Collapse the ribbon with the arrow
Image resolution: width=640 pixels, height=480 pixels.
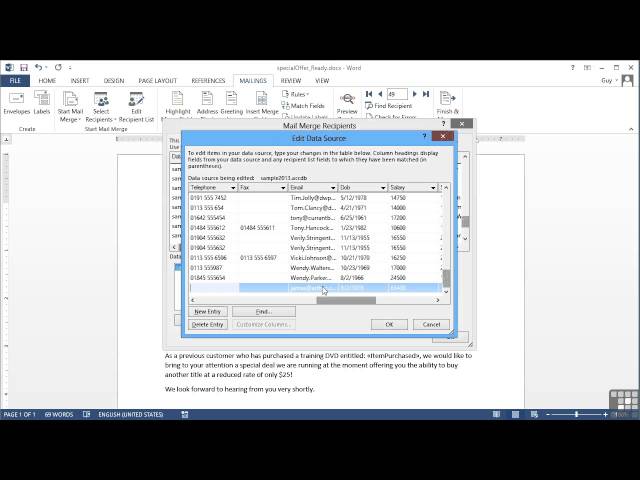pyautogui.click(x=631, y=129)
